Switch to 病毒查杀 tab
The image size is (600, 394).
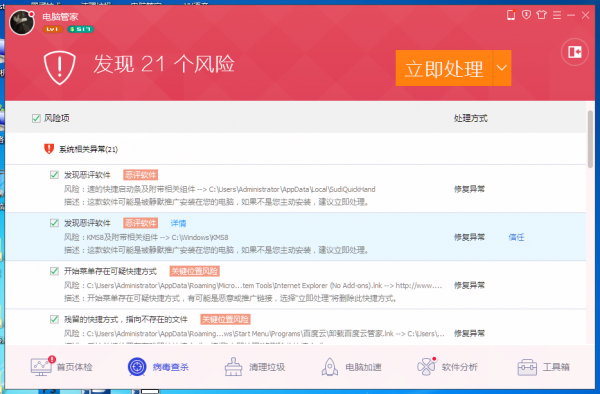[158, 367]
